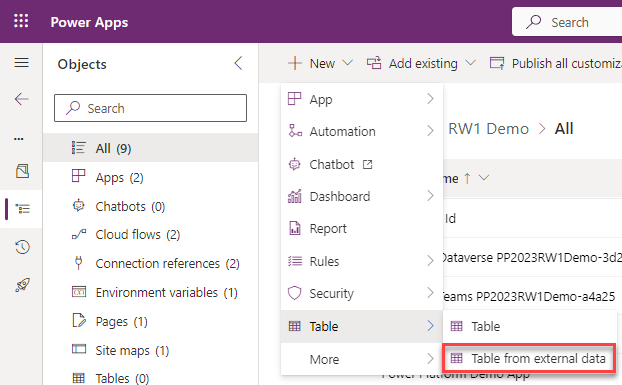Choose Table in the New menu
This screenshot has width=622, height=385.
(x=361, y=326)
